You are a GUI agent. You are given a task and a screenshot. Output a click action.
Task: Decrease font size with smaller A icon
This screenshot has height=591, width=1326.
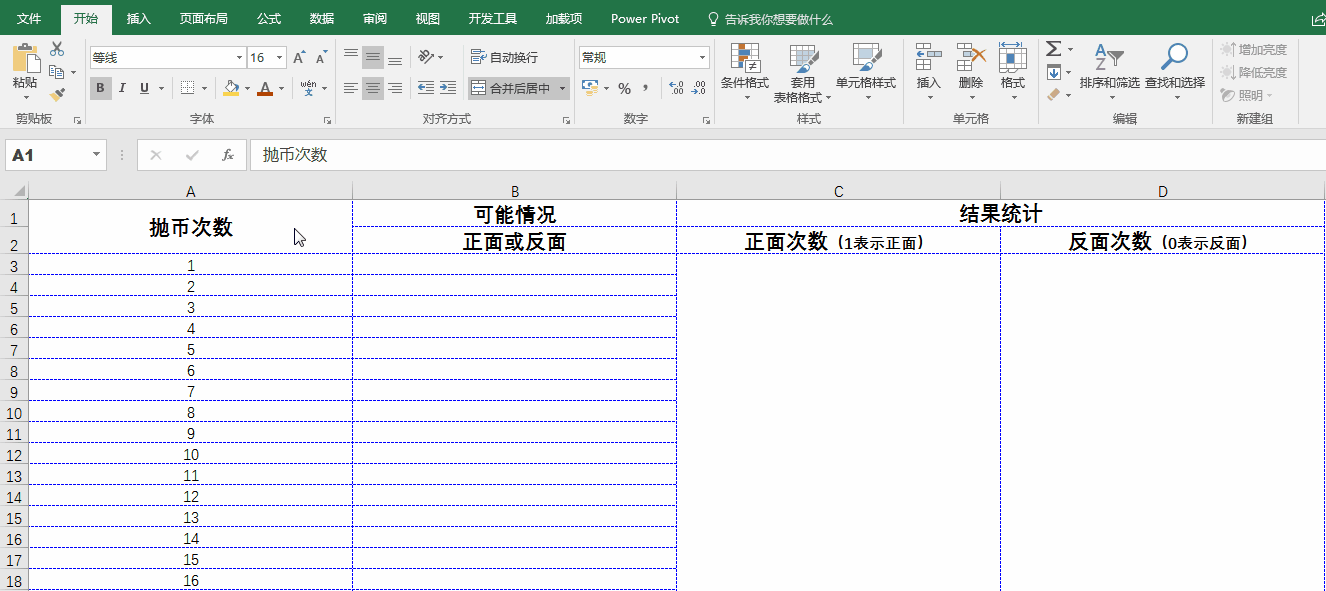[321, 58]
